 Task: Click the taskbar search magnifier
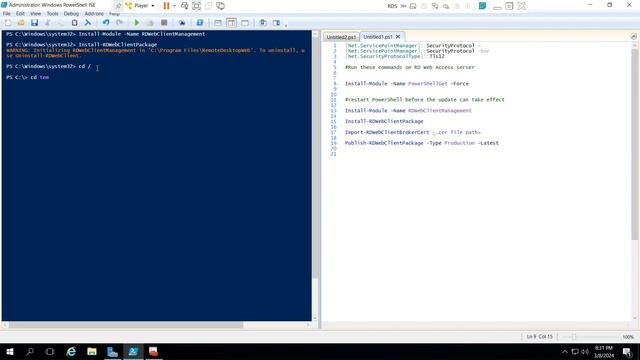(30, 351)
